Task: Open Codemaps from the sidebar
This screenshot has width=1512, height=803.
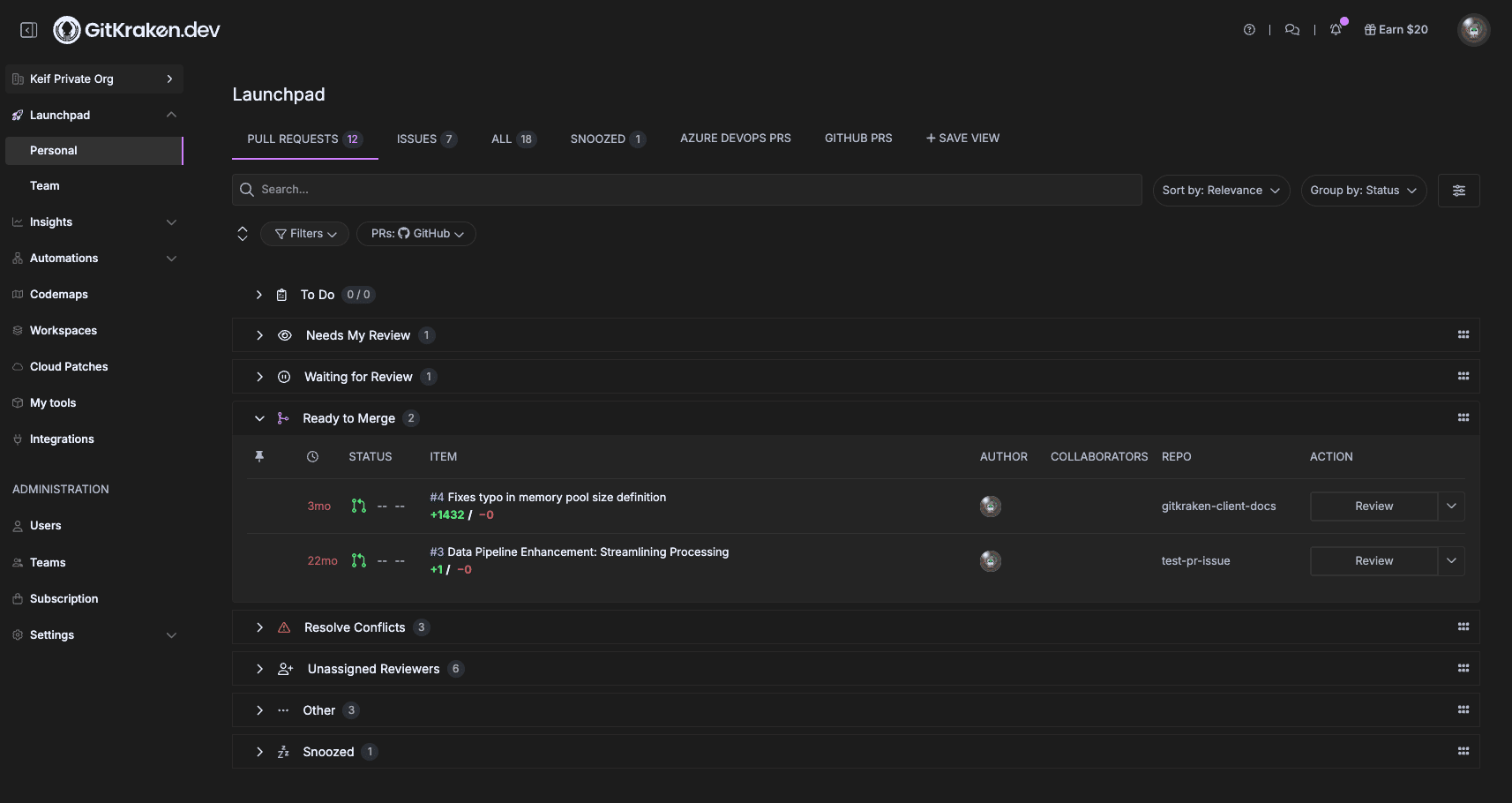Action: 58,294
